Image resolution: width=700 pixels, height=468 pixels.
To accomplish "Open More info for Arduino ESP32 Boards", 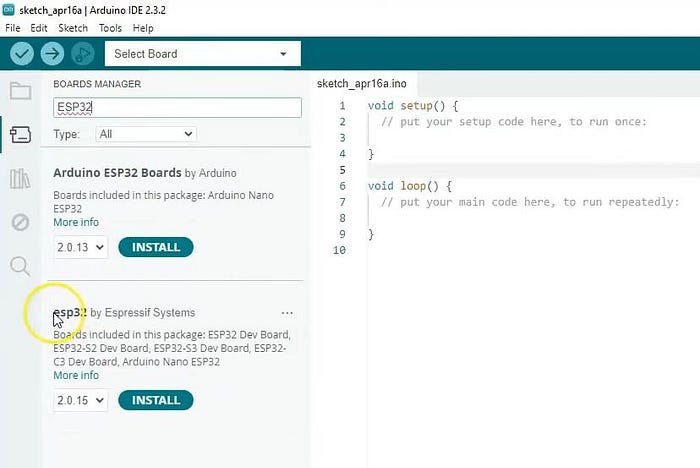I will click(x=76, y=222).
